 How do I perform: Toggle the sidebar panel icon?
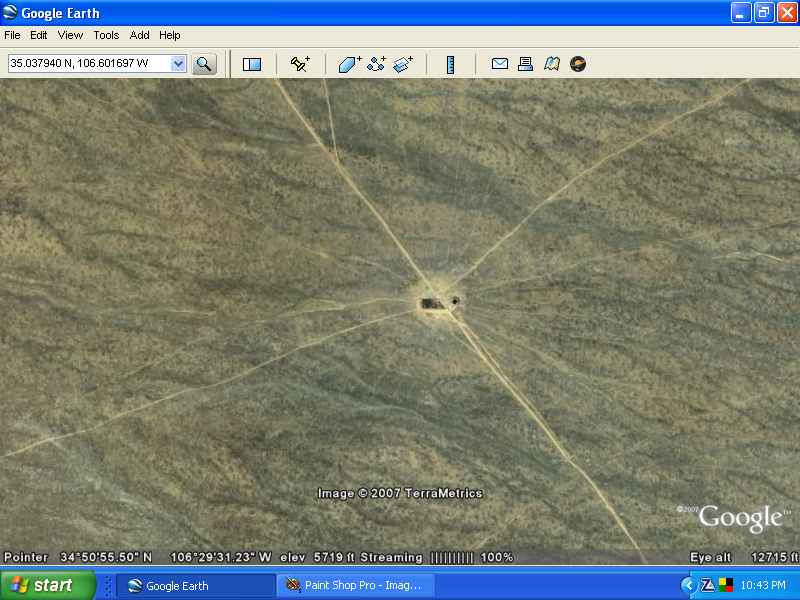click(252, 64)
